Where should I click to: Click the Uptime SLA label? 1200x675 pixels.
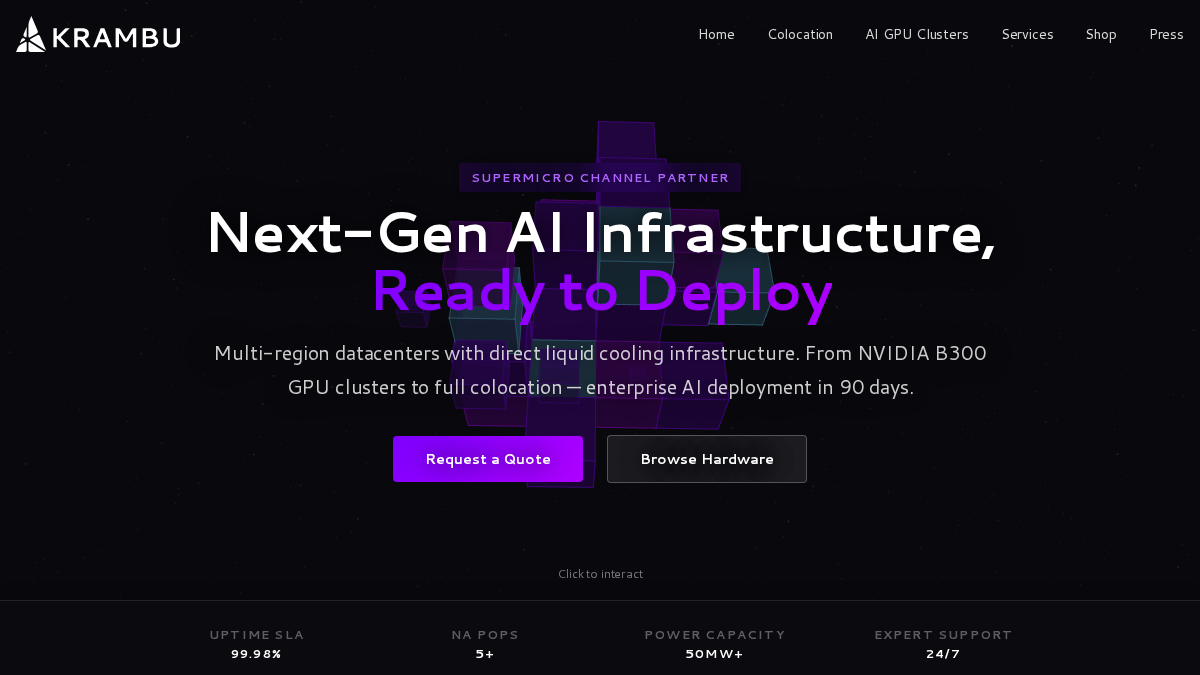pyautogui.click(x=257, y=635)
